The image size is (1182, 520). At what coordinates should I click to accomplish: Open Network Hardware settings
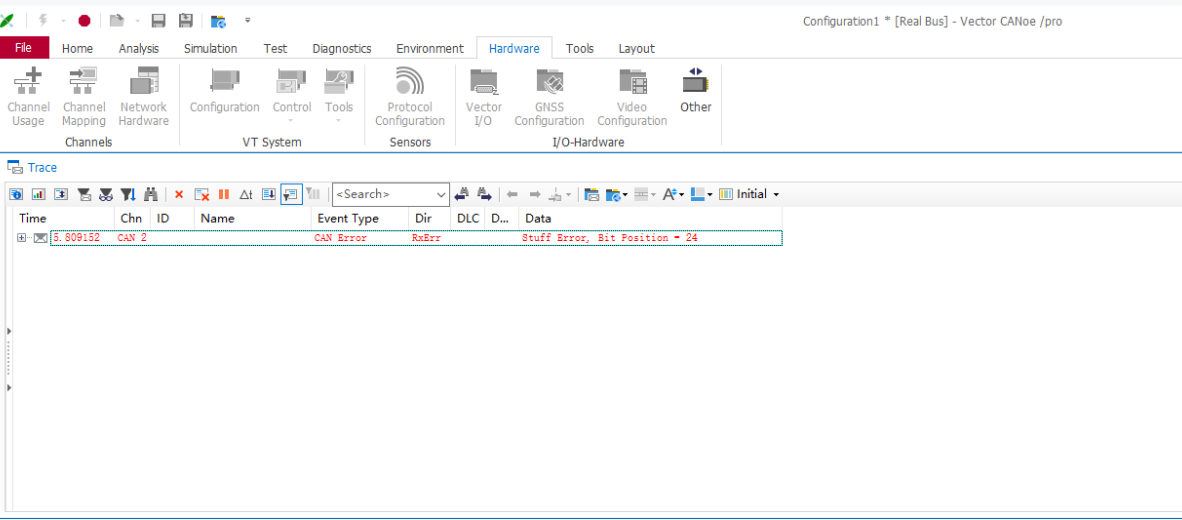click(143, 97)
